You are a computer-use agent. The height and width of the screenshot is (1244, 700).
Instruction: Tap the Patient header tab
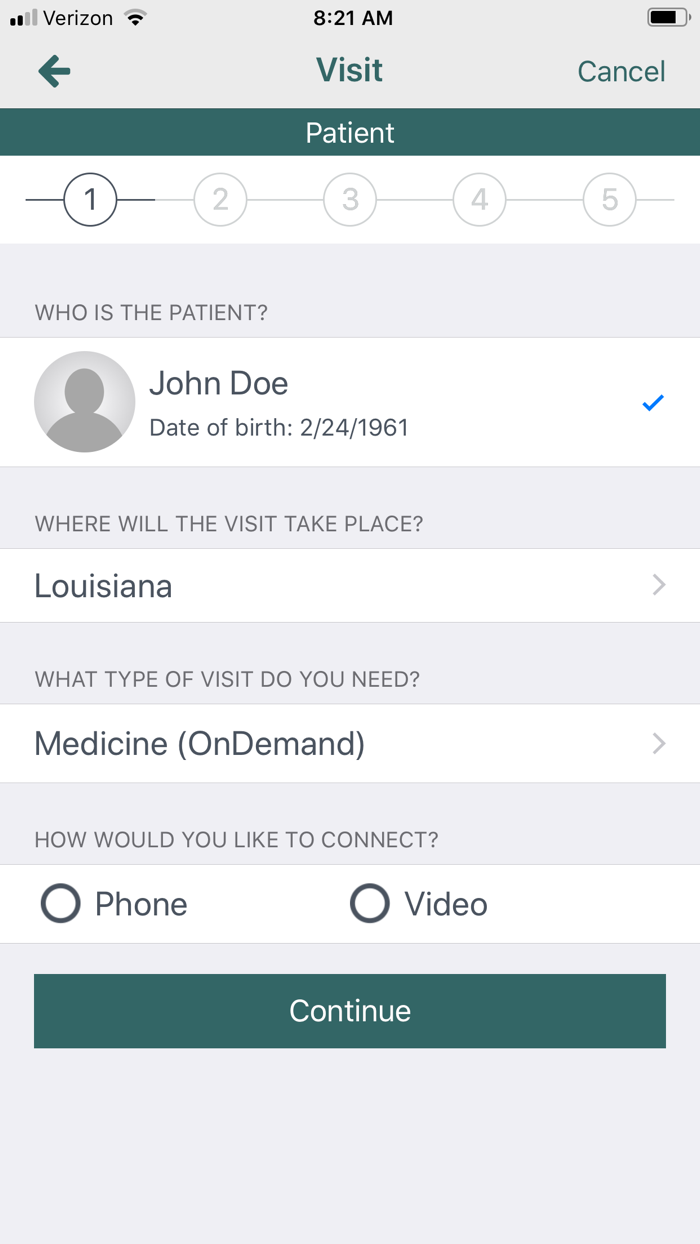point(350,132)
